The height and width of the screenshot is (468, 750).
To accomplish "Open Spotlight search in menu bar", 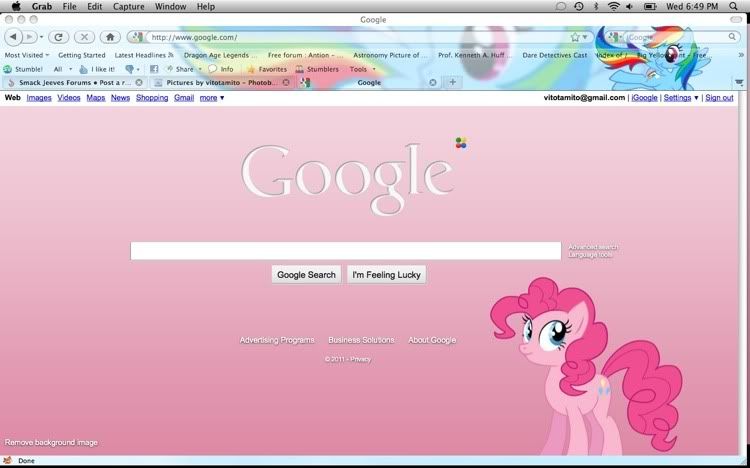I will 734,6.
